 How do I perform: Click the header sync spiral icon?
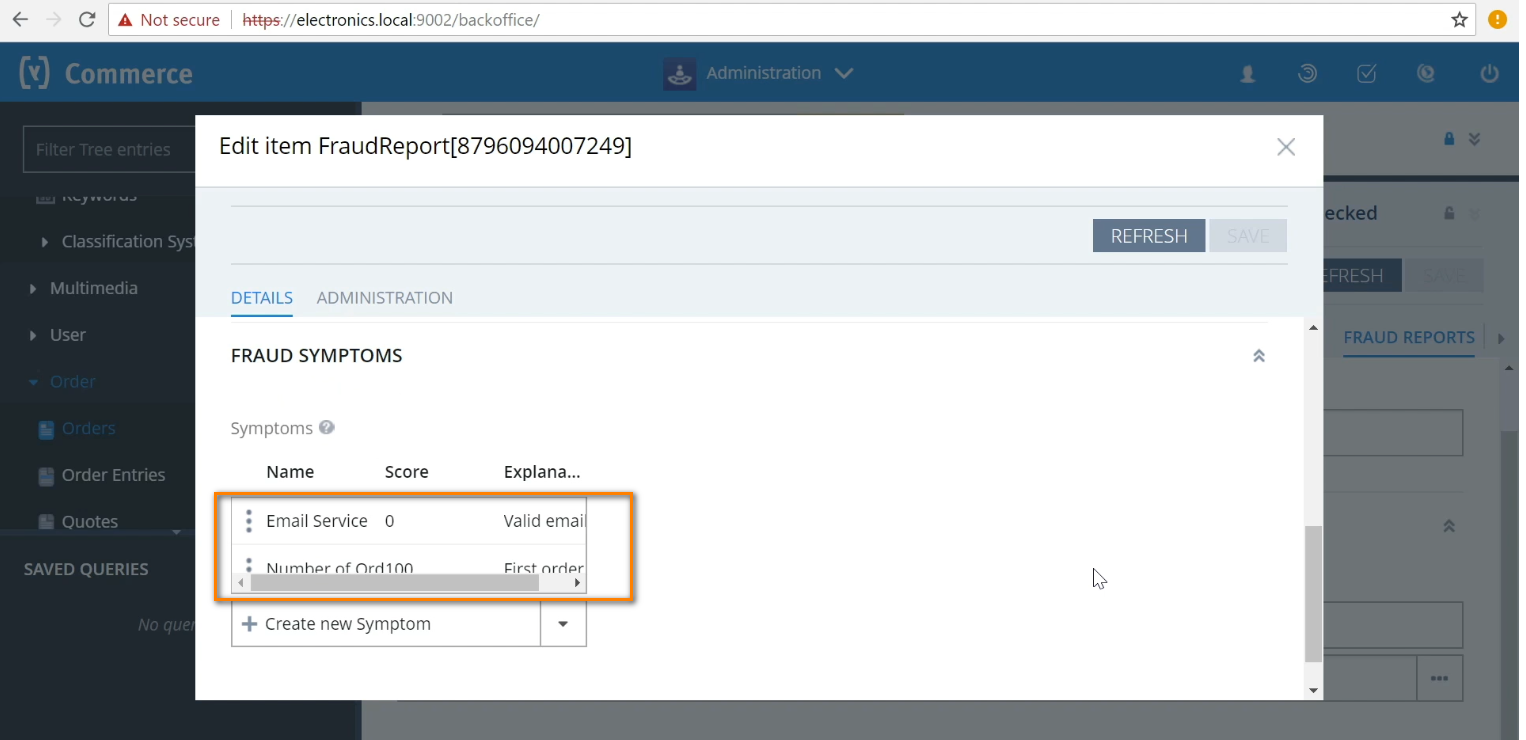pos(1307,73)
